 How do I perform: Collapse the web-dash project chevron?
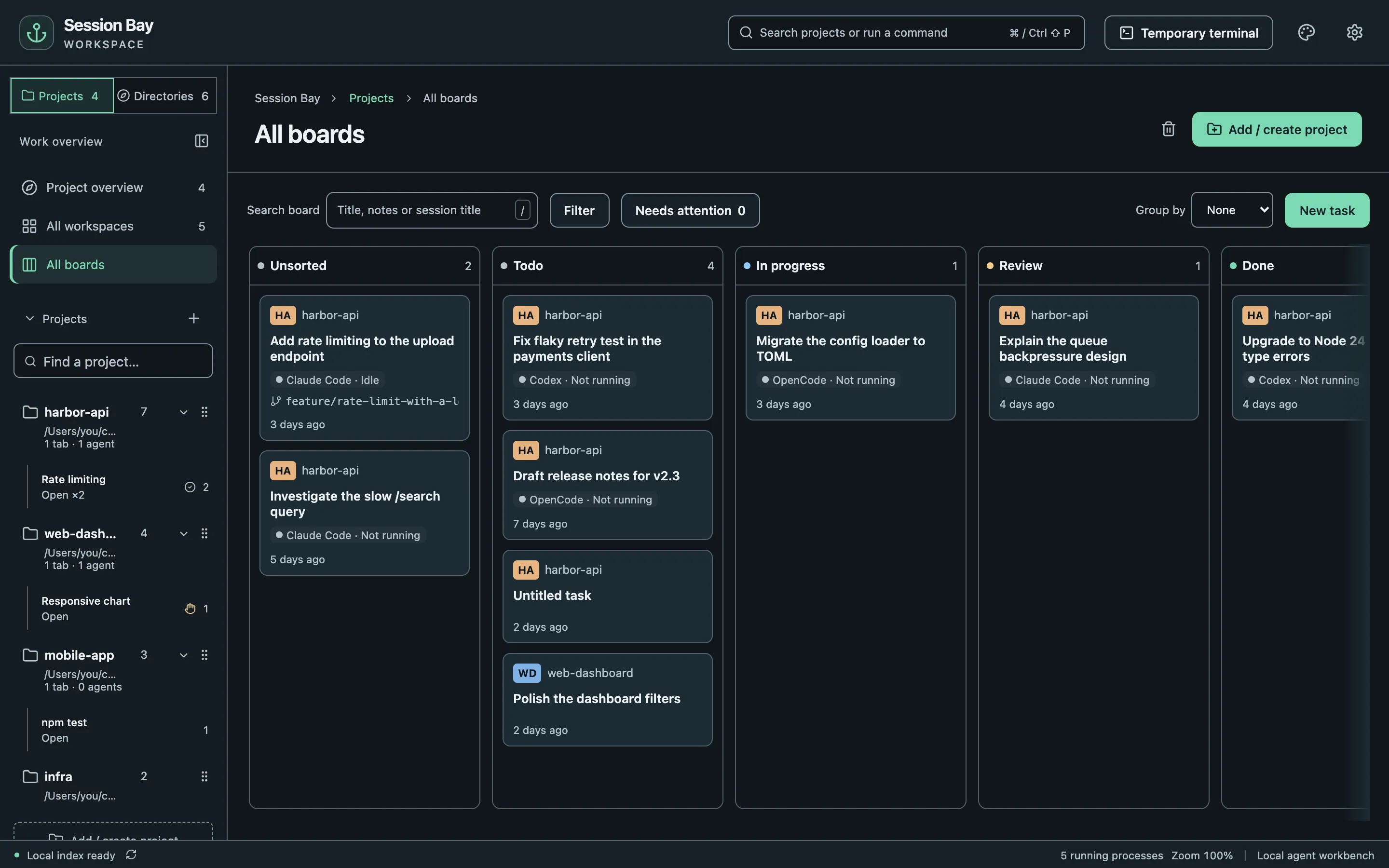[184, 533]
